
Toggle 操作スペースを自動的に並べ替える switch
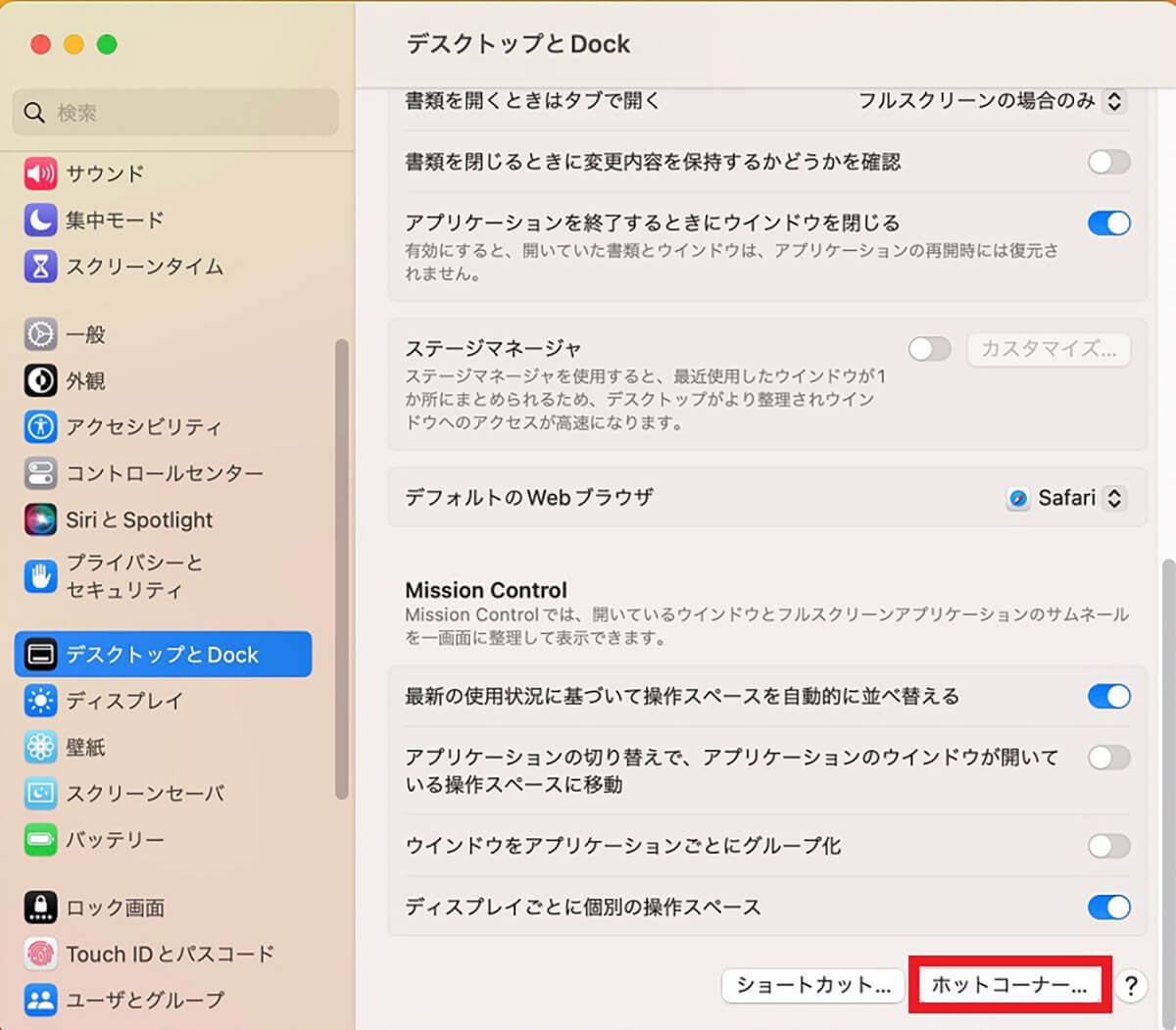click(1109, 697)
